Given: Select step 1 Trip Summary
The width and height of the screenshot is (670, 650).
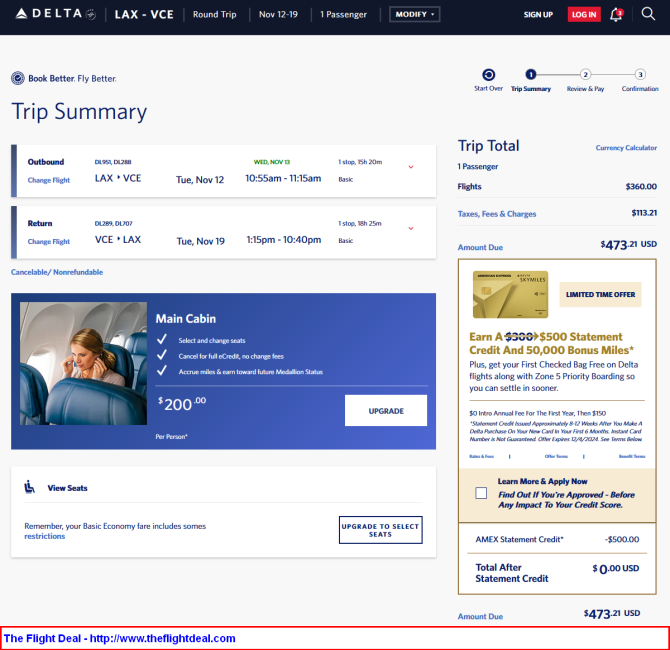Looking at the screenshot, I should point(531,75).
